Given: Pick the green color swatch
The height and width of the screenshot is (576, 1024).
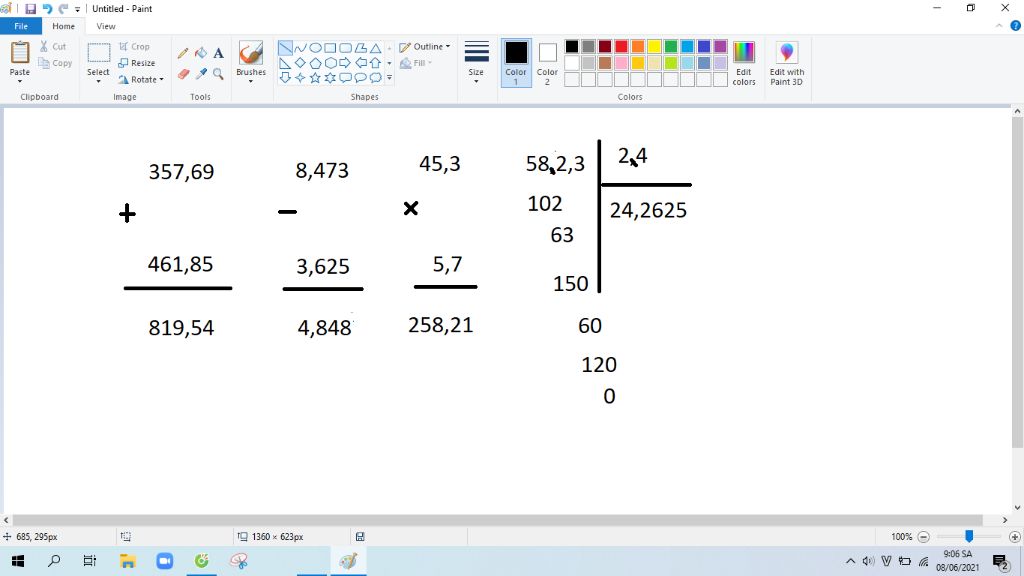Looking at the screenshot, I should point(671,46).
